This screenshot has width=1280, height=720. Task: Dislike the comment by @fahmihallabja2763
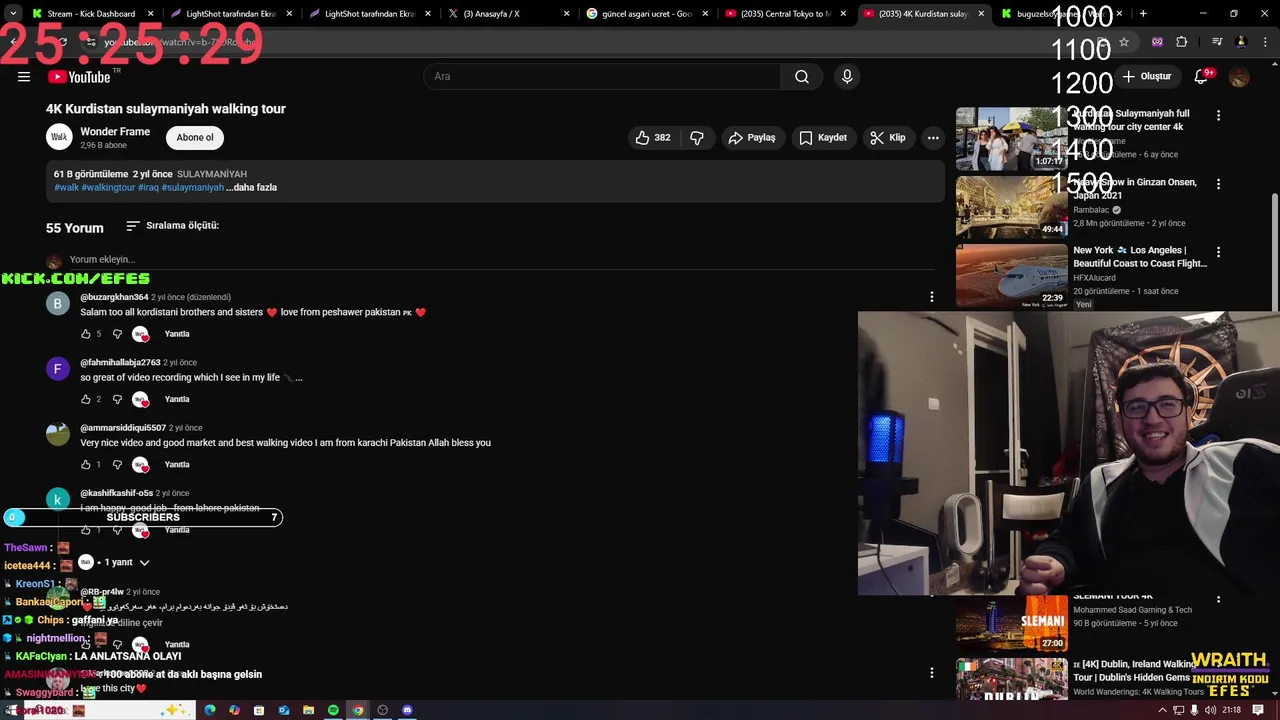[117, 399]
